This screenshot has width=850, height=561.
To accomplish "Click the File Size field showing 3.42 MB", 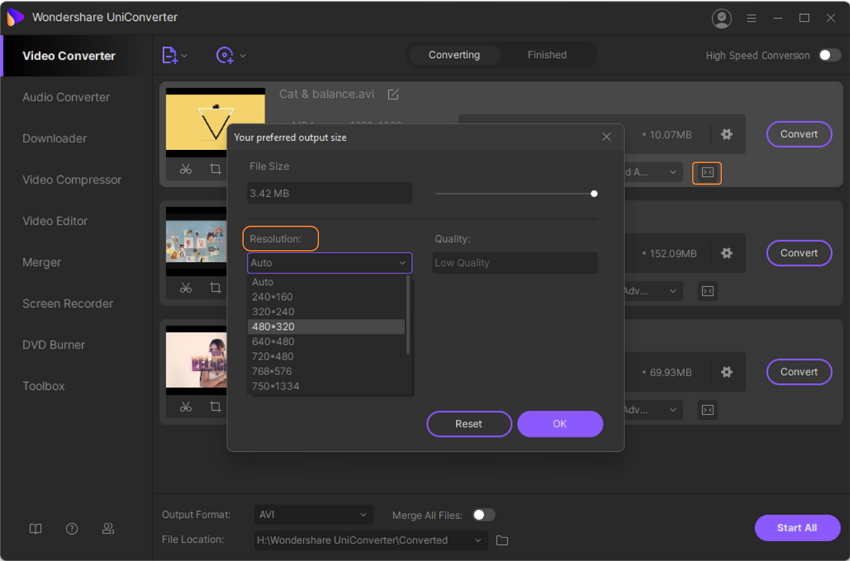I will click(x=330, y=194).
